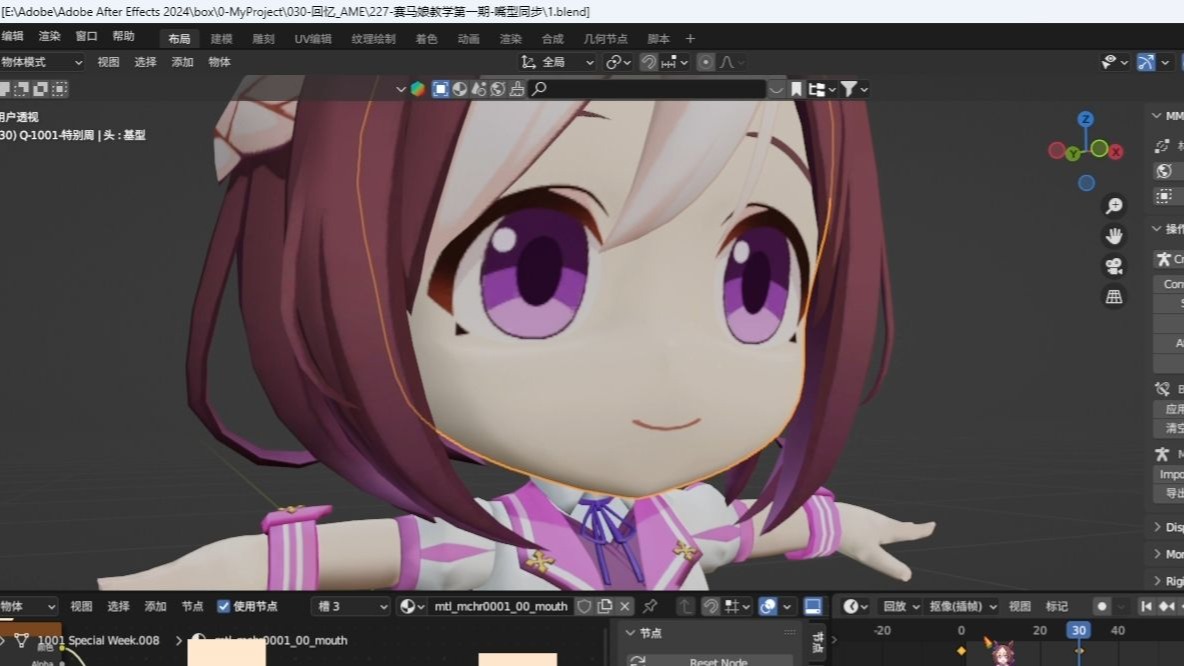Viewport: 1184px width, 666px height.
Task: Click the clock icon in timeline header
Action: click(851, 606)
